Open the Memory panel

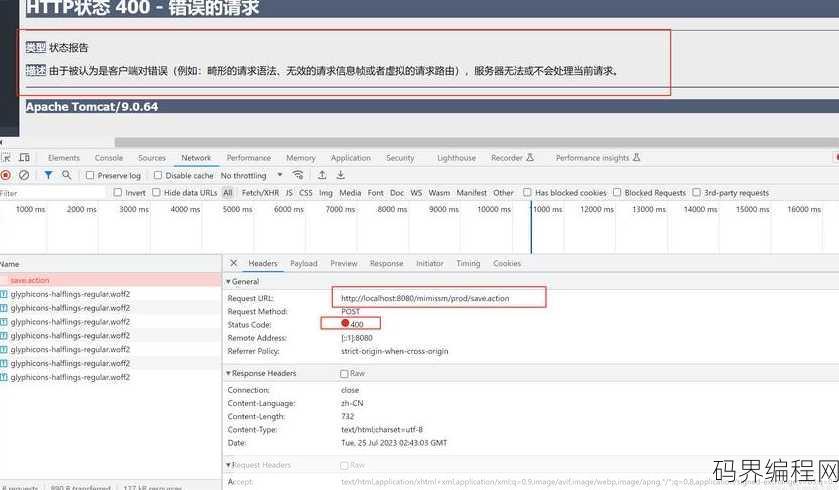(301, 158)
